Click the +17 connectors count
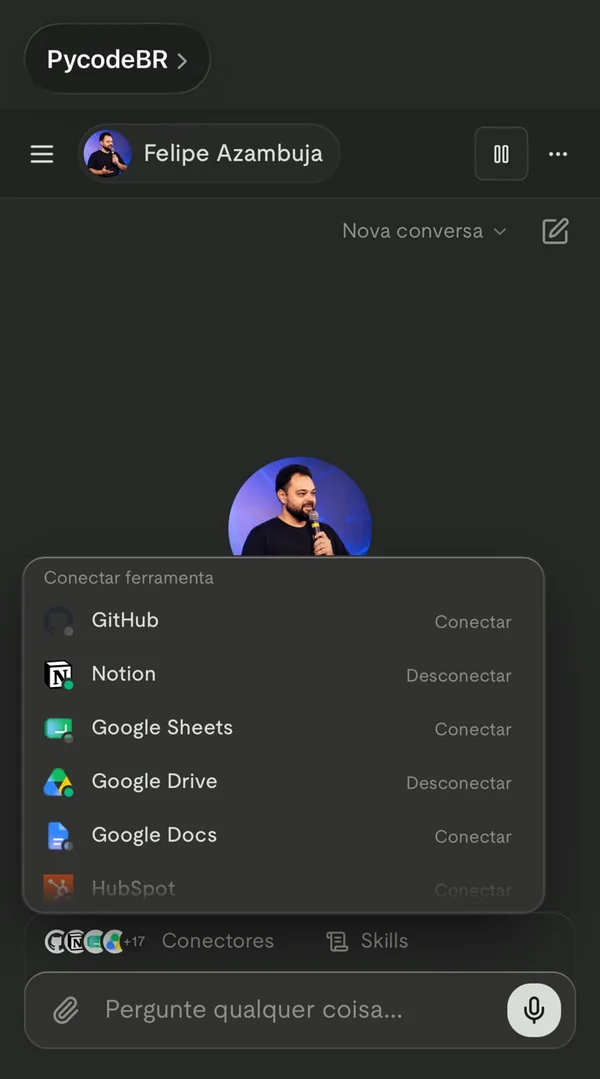This screenshot has width=600, height=1079. 134,941
